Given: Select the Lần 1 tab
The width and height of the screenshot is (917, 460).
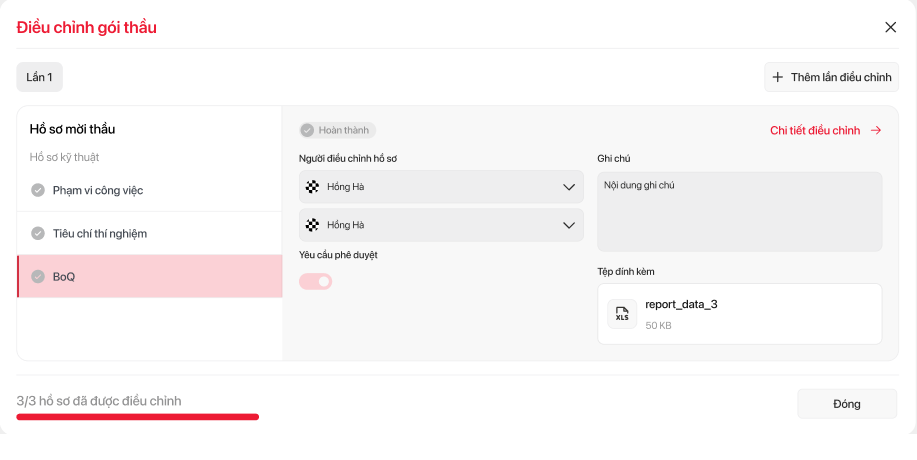Looking at the screenshot, I should pos(40,77).
